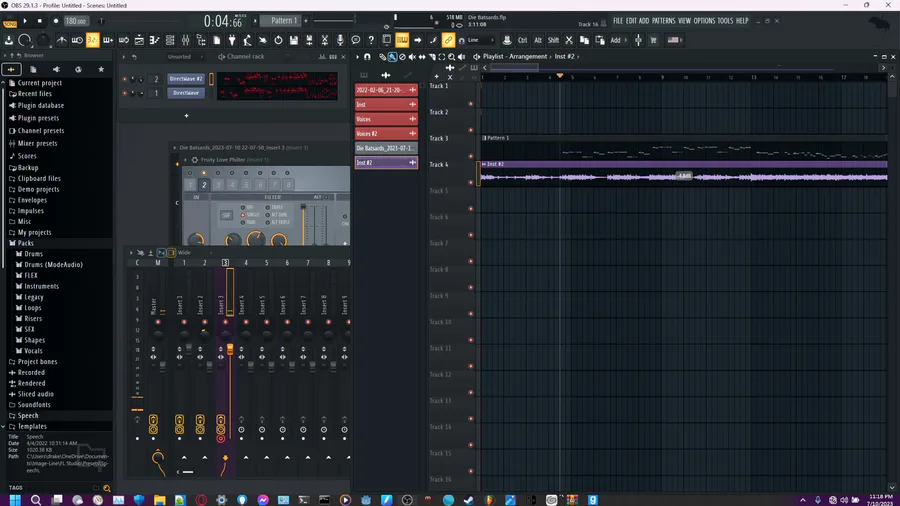Stop playback with the transport Stop button

[40, 21]
